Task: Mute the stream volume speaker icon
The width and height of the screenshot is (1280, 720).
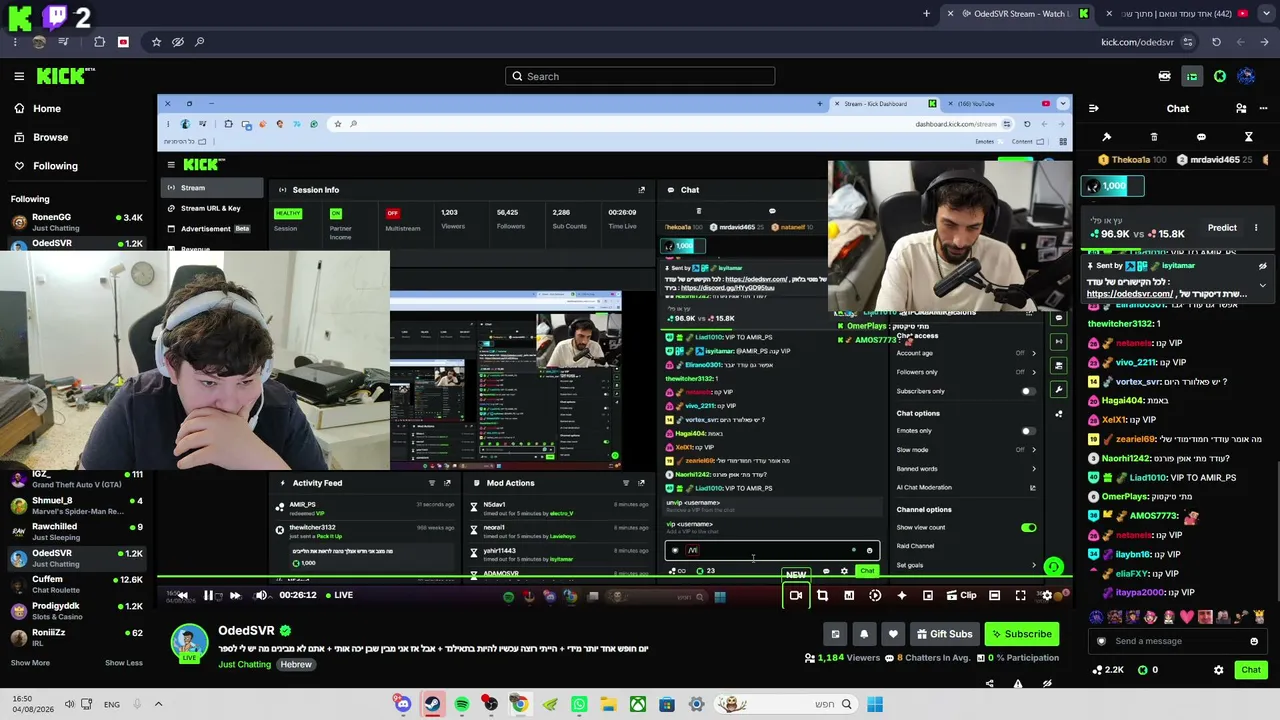Action: [x=261, y=595]
